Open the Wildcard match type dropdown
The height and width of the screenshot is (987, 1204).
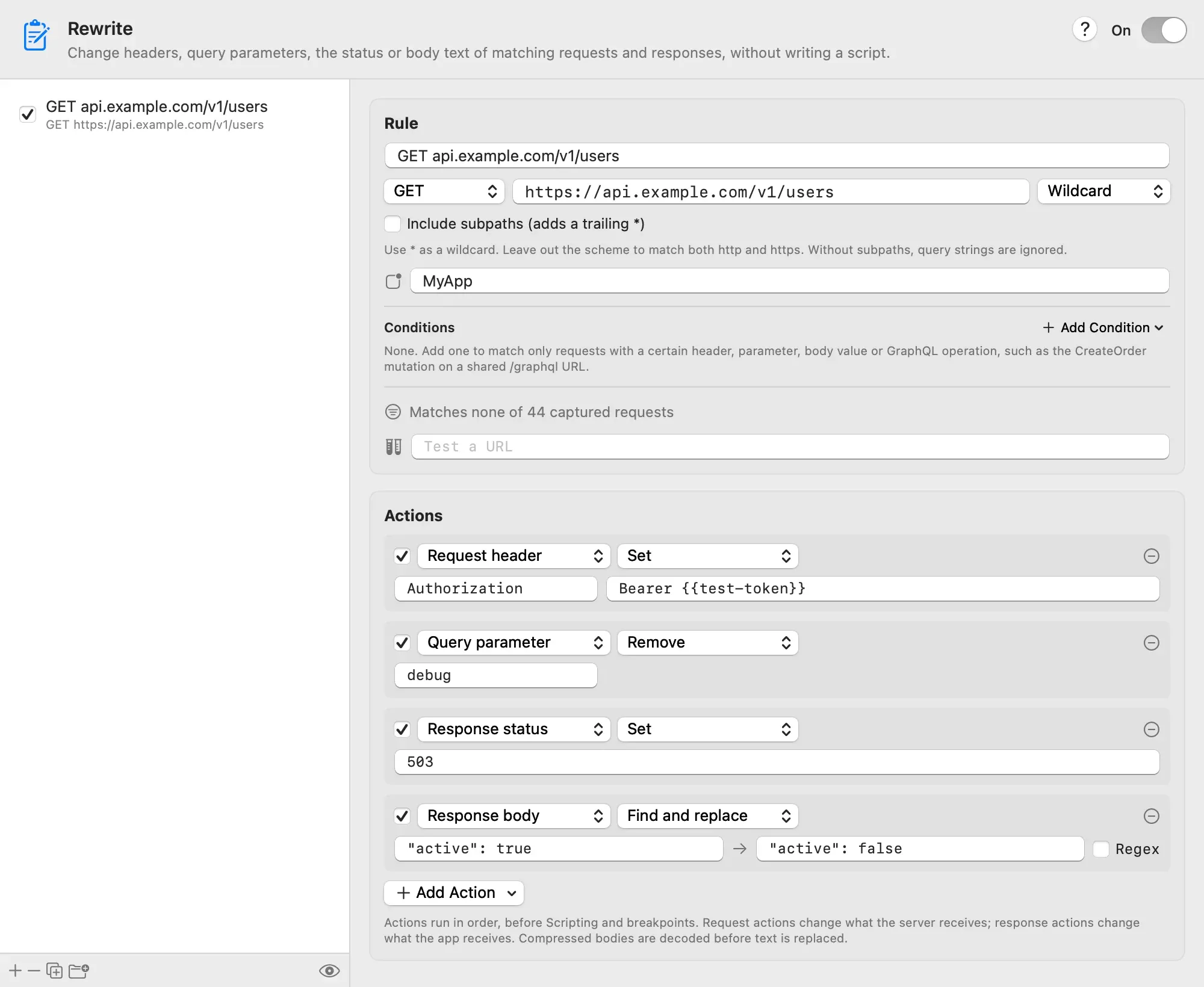coord(1103,191)
